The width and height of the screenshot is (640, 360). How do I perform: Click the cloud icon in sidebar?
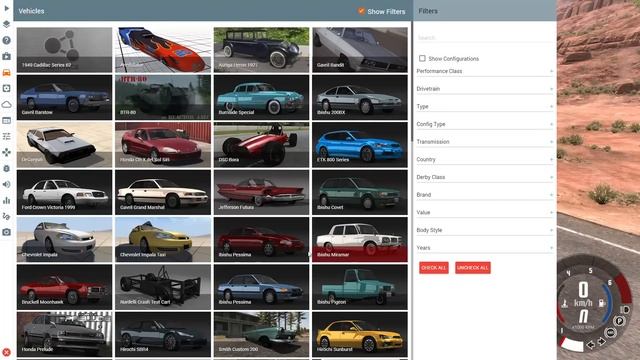coord(7,104)
